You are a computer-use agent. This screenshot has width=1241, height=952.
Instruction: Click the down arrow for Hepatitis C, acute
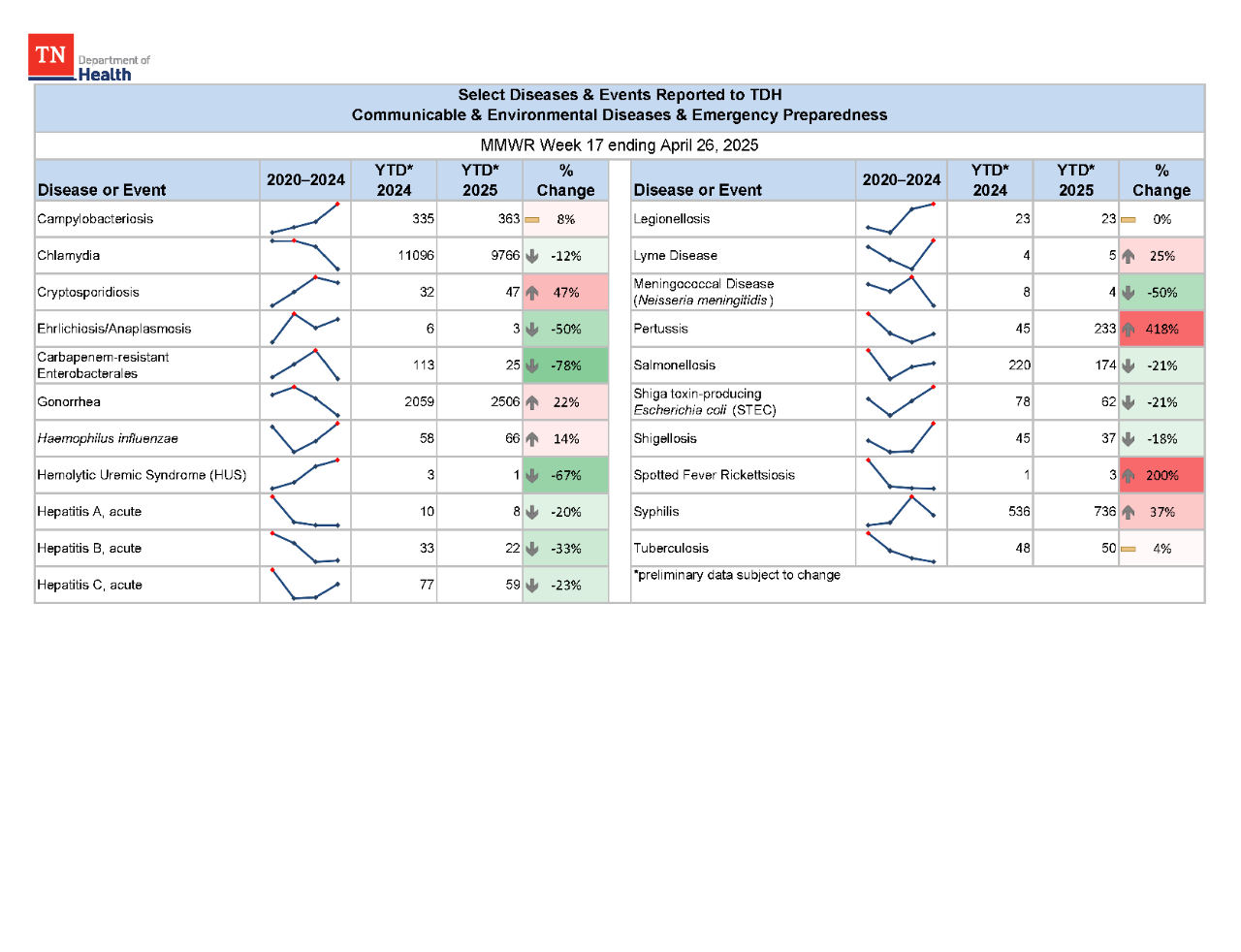click(533, 585)
